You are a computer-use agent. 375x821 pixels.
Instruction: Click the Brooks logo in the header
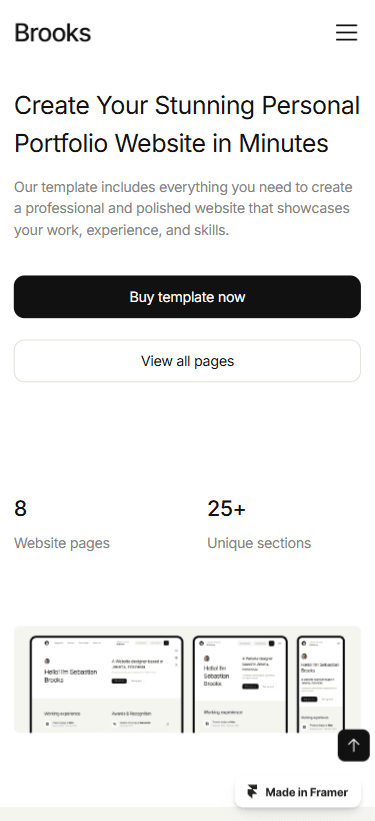52,33
